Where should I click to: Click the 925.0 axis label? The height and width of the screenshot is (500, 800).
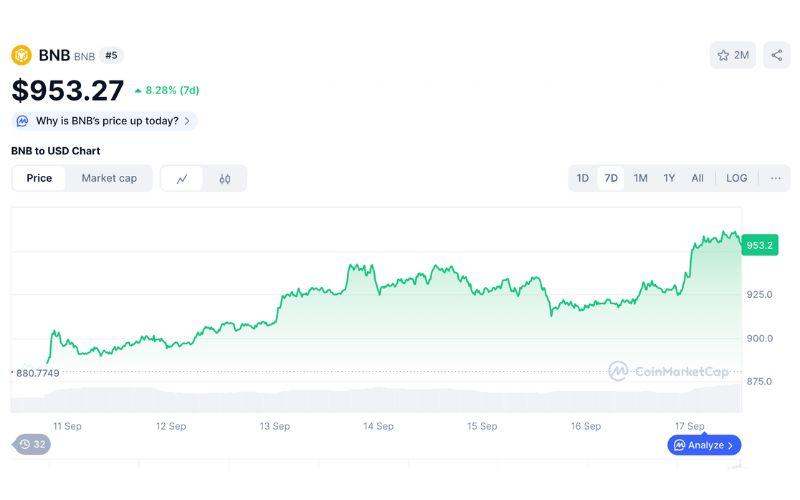click(759, 294)
